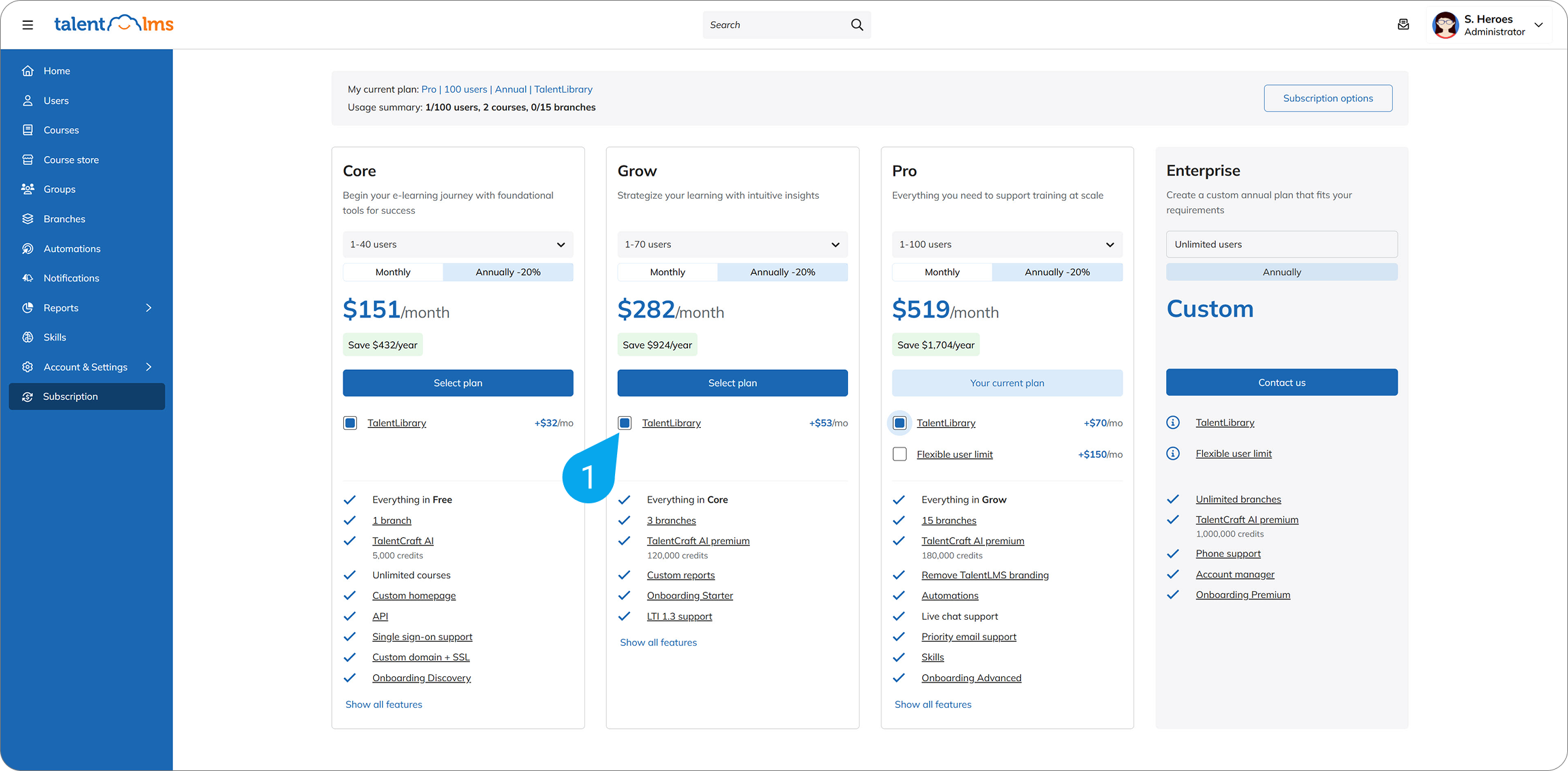The height and width of the screenshot is (771, 1568).
Task: Toggle TalentLibrary checkbox in Grow plan
Action: [x=625, y=423]
